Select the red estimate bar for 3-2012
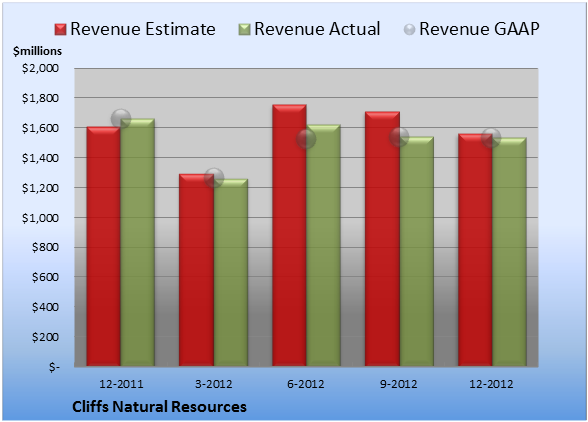This screenshot has height=422, width=588. point(196,270)
